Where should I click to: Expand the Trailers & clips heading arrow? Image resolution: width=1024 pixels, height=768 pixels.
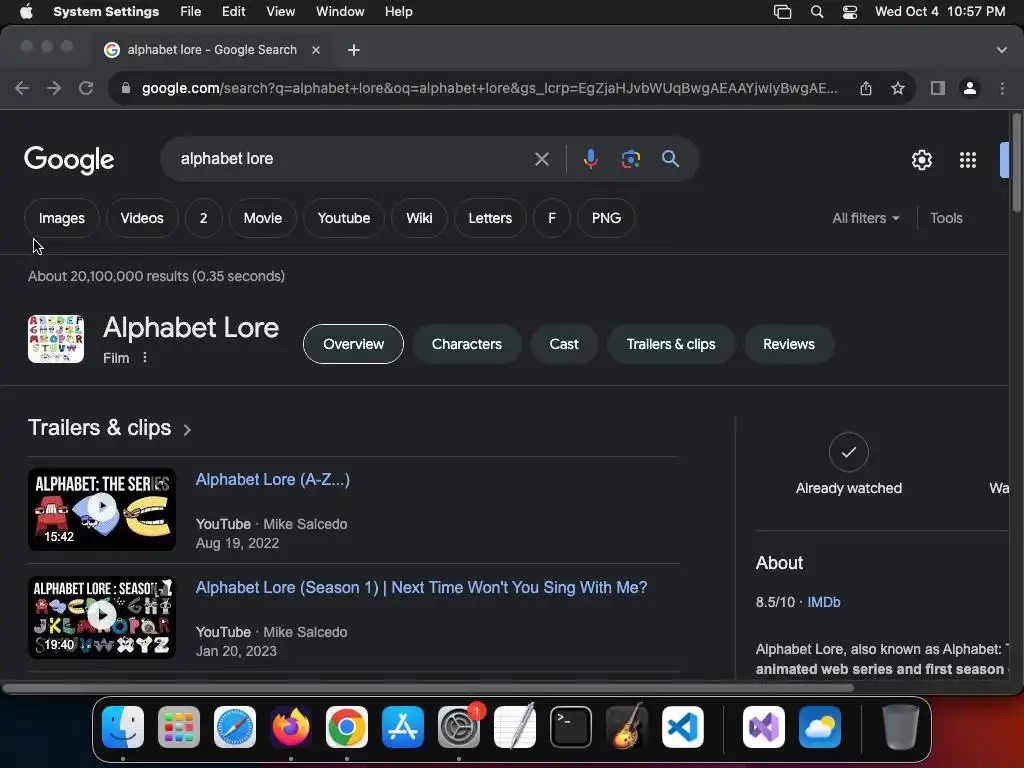click(187, 430)
